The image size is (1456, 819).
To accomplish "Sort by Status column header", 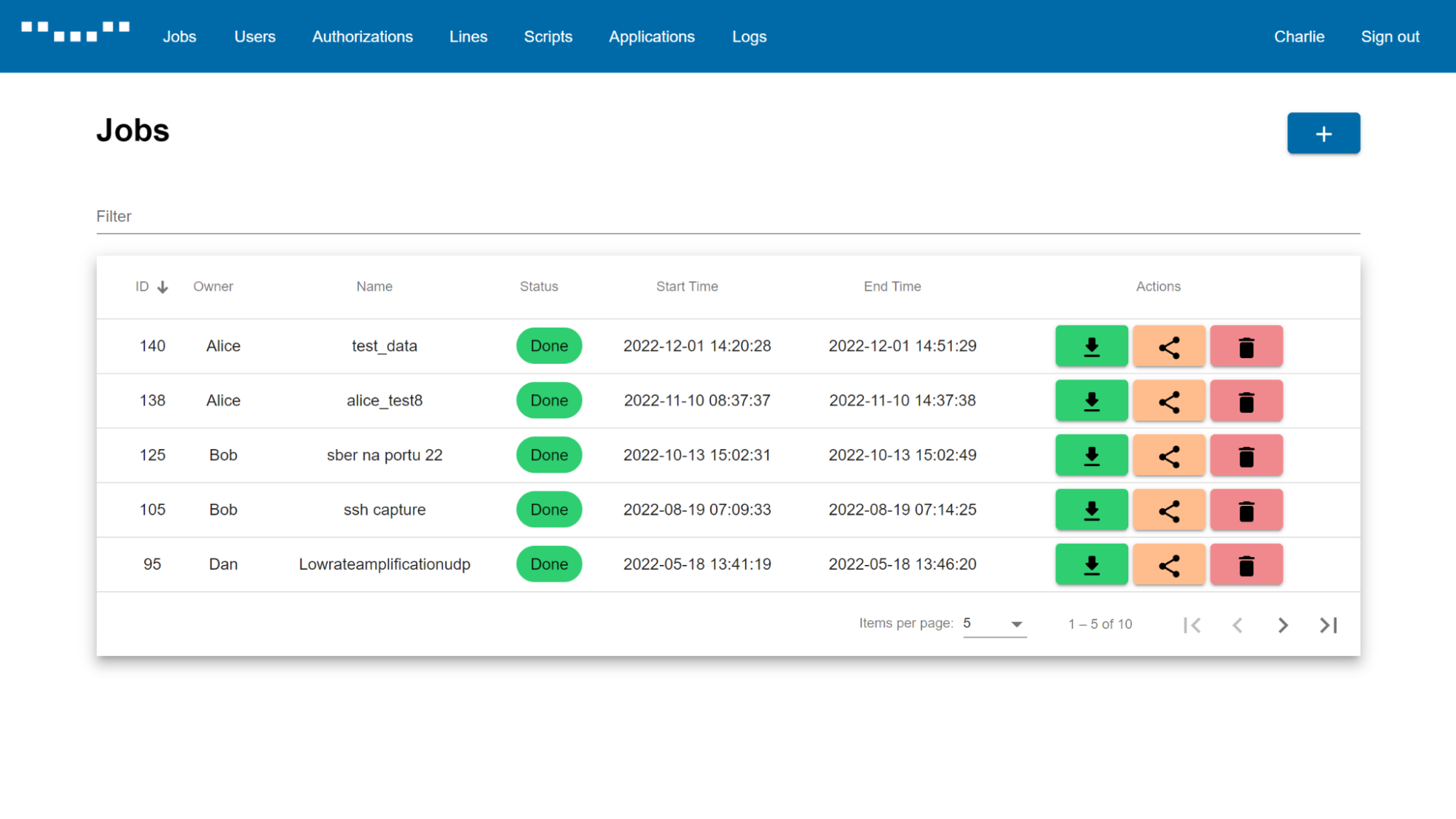I will [538, 287].
